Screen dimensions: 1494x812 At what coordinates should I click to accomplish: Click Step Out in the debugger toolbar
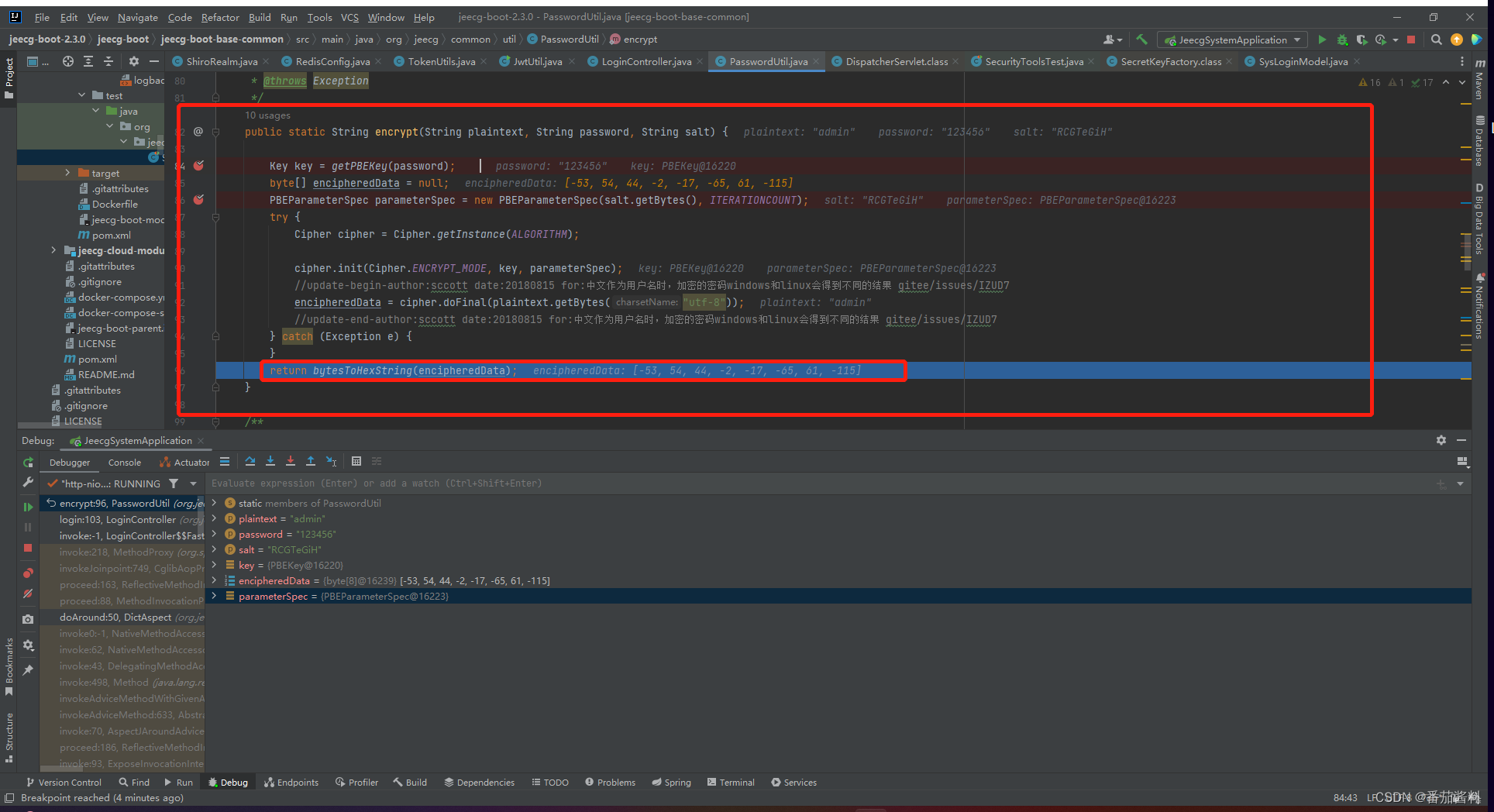[311, 462]
